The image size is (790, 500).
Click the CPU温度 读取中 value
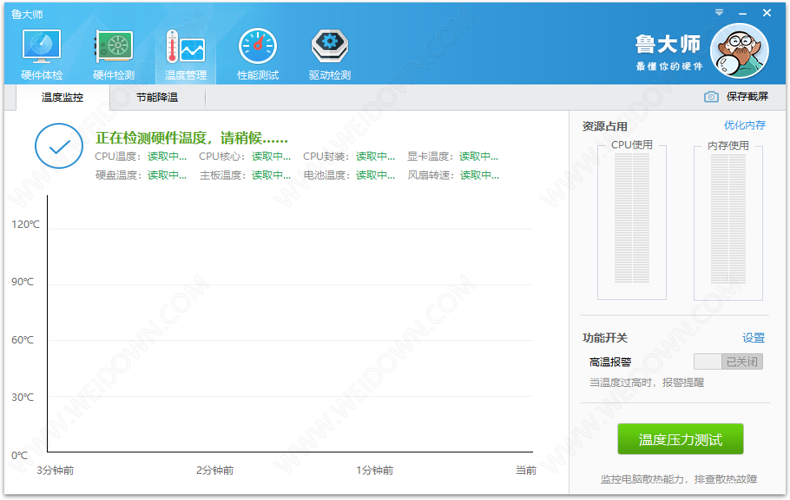click(167, 157)
